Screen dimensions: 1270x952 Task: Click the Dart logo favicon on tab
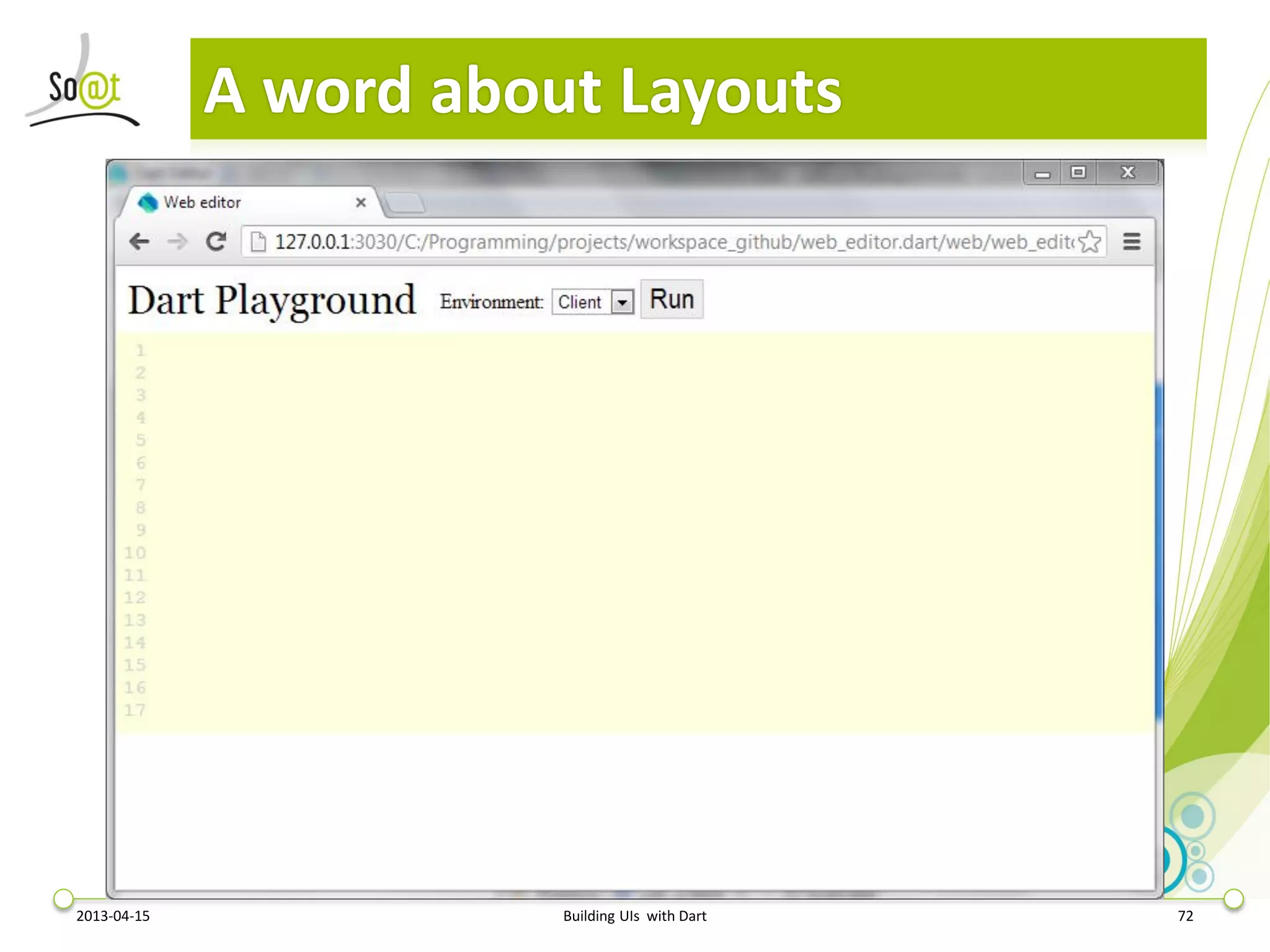pyautogui.click(x=148, y=203)
